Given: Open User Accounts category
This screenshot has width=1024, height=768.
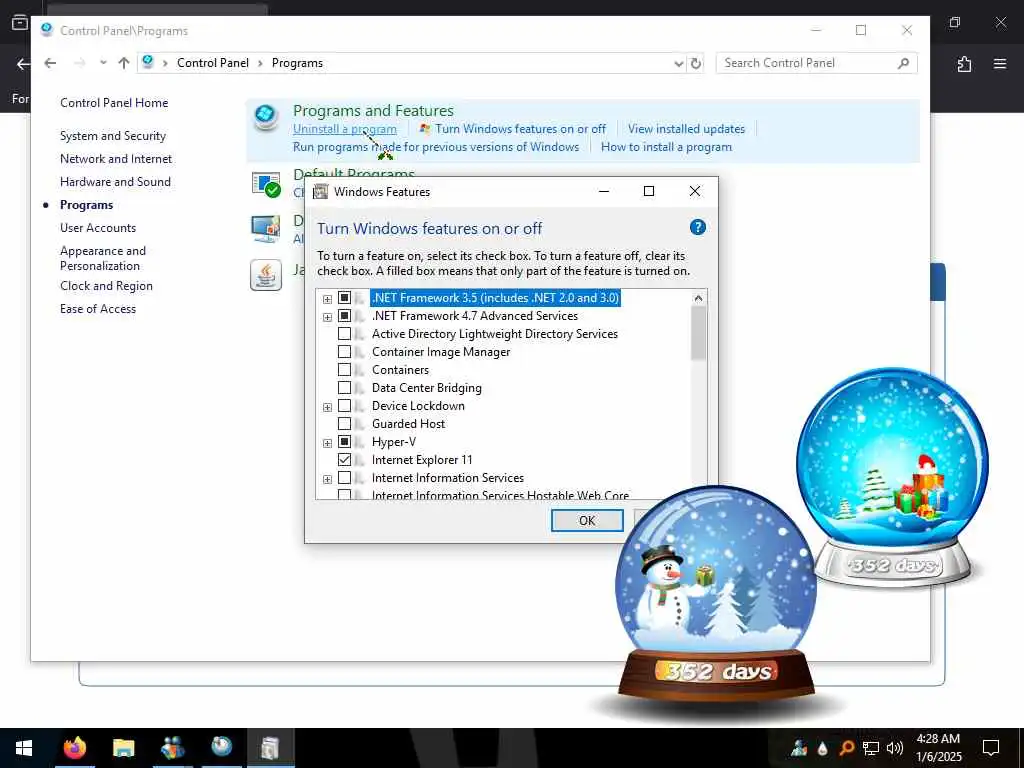Looking at the screenshot, I should pos(98,228).
